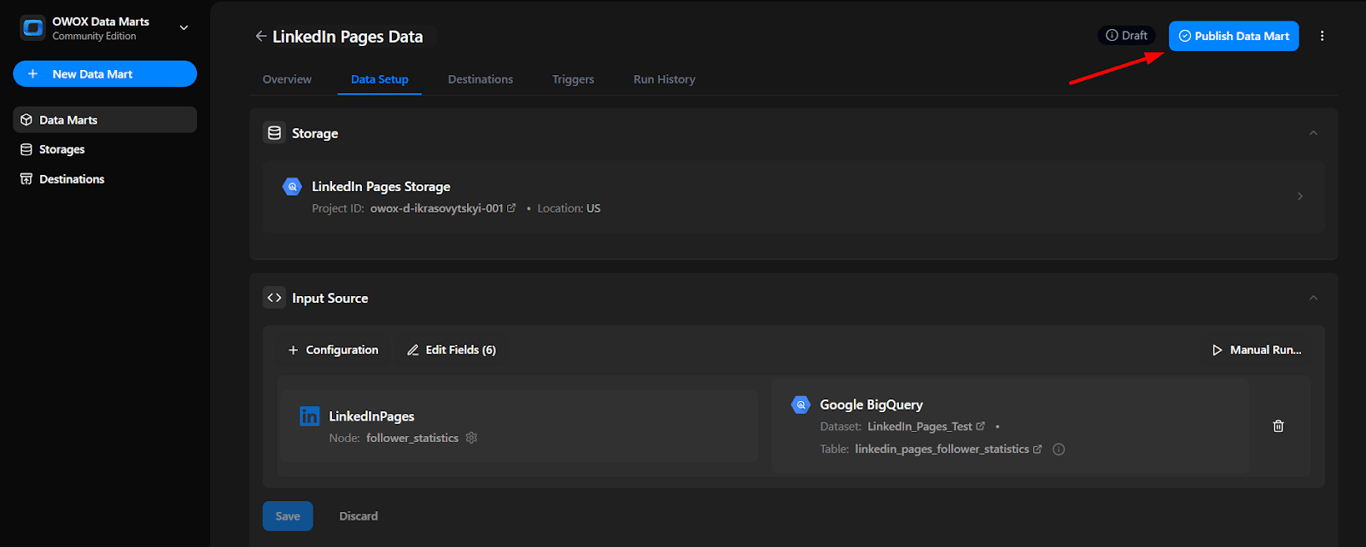Publish the Data Mart
The image size is (1366, 547).
tap(1234, 36)
